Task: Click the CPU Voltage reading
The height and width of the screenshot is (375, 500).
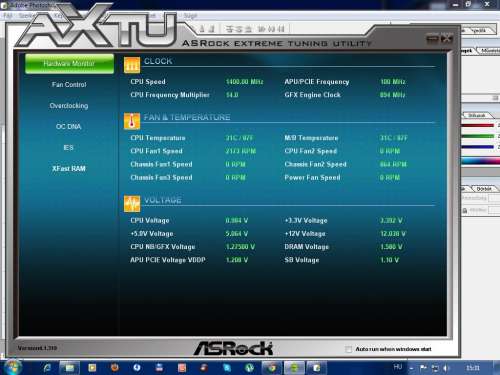Action: pyautogui.click(x=236, y=221)
